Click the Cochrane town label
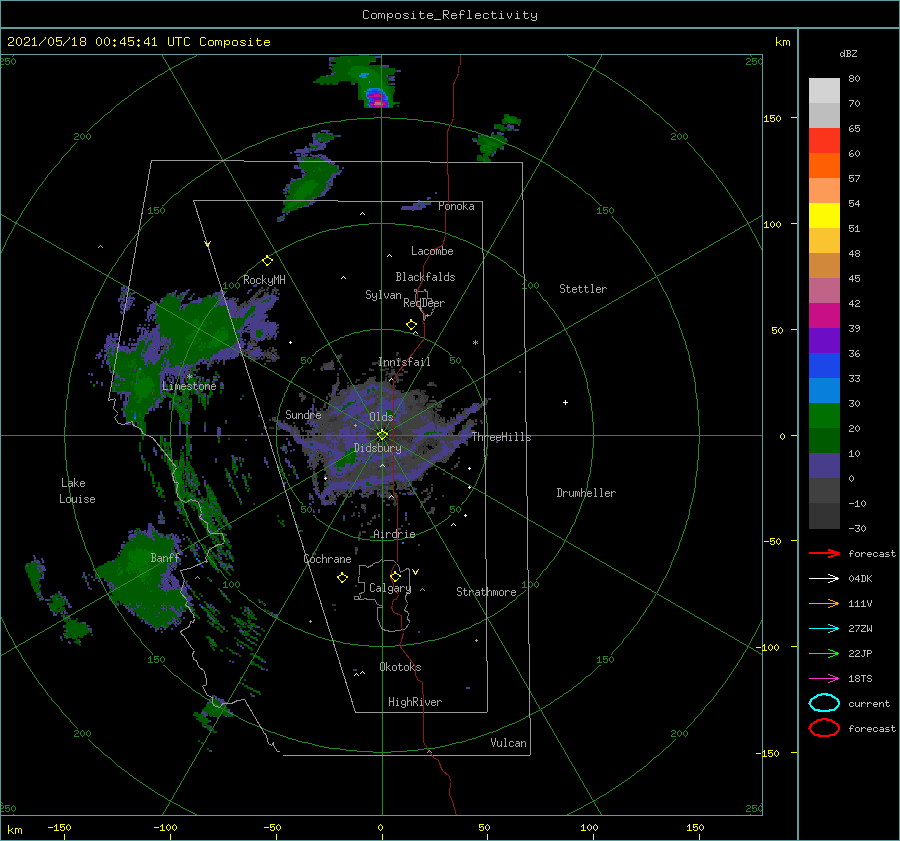This screenshot has width=900, height=841. [x=327, y=559]
